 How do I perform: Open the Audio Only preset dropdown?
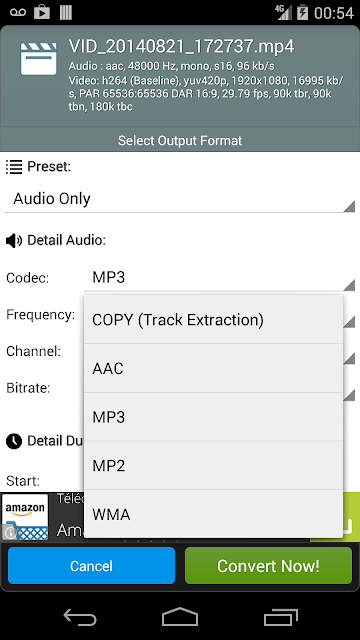180,199
